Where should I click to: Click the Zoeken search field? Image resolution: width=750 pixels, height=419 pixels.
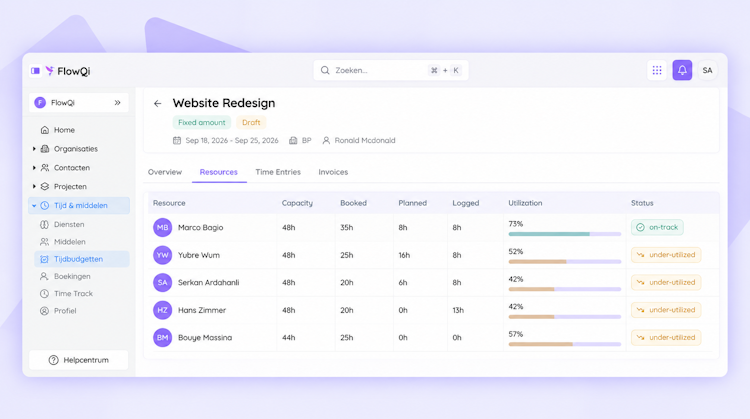391,70
